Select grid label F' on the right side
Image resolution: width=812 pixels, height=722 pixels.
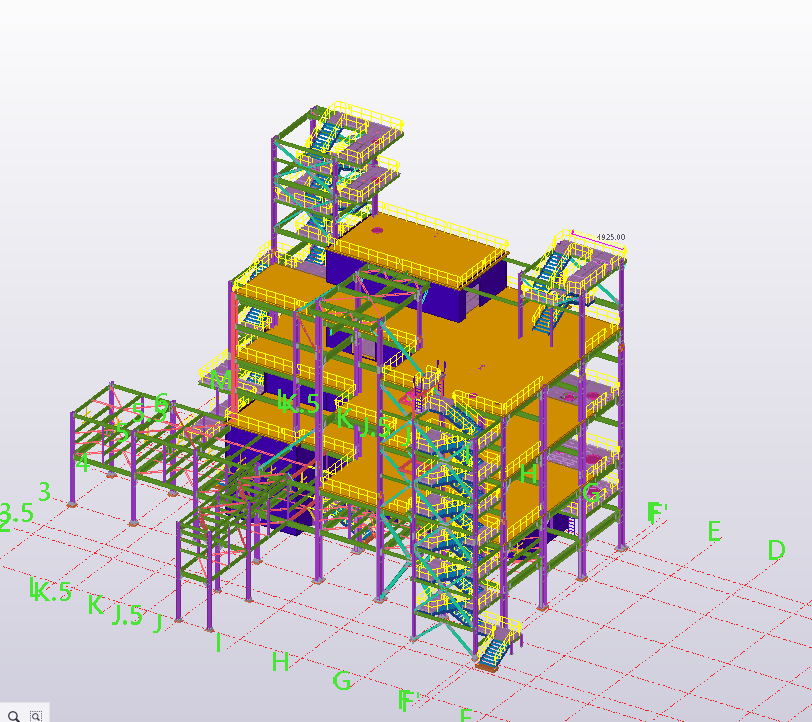click(657, 511)
